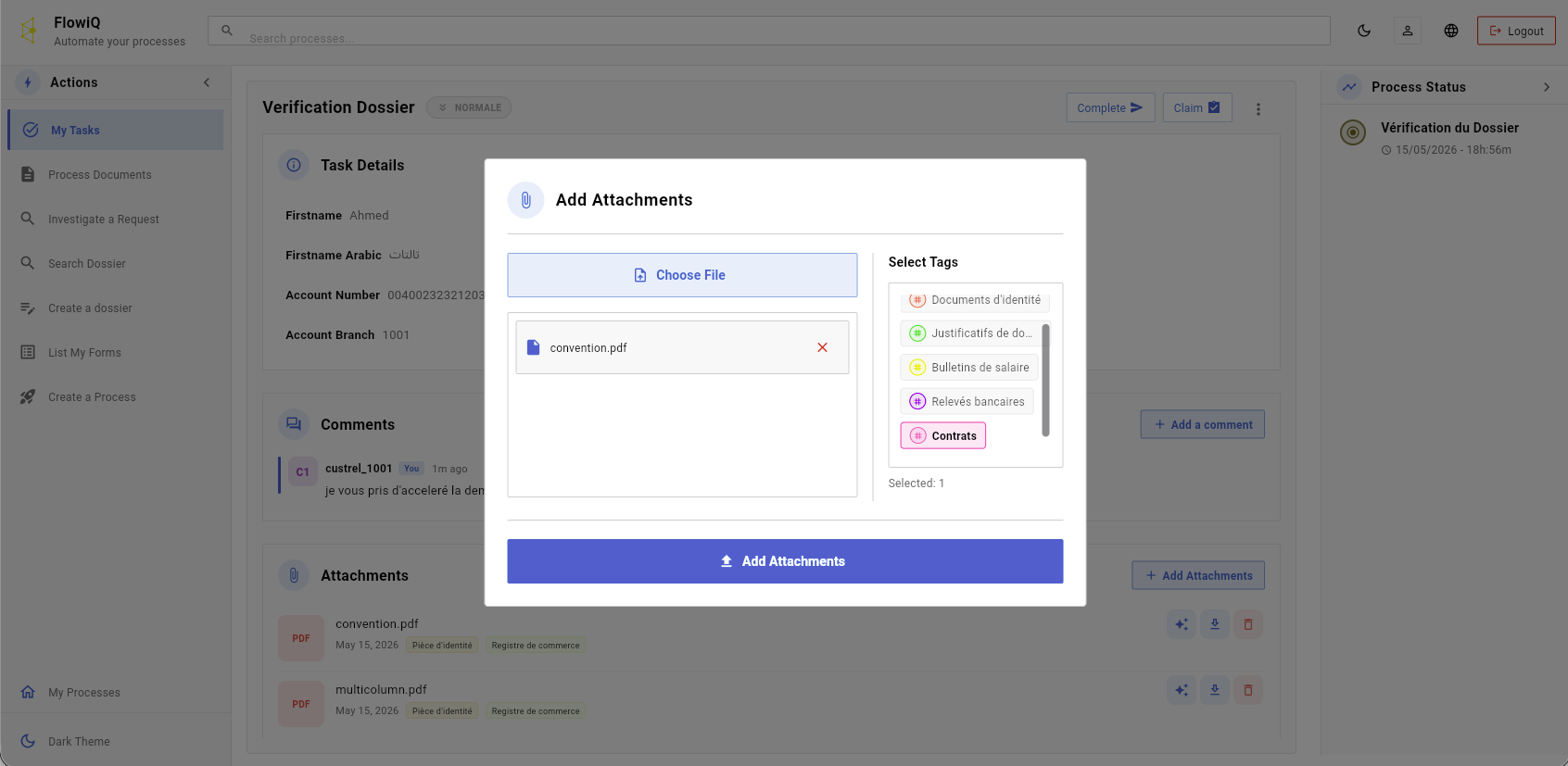Open My Tasks in the sidebar

click(x=116, y=130)
